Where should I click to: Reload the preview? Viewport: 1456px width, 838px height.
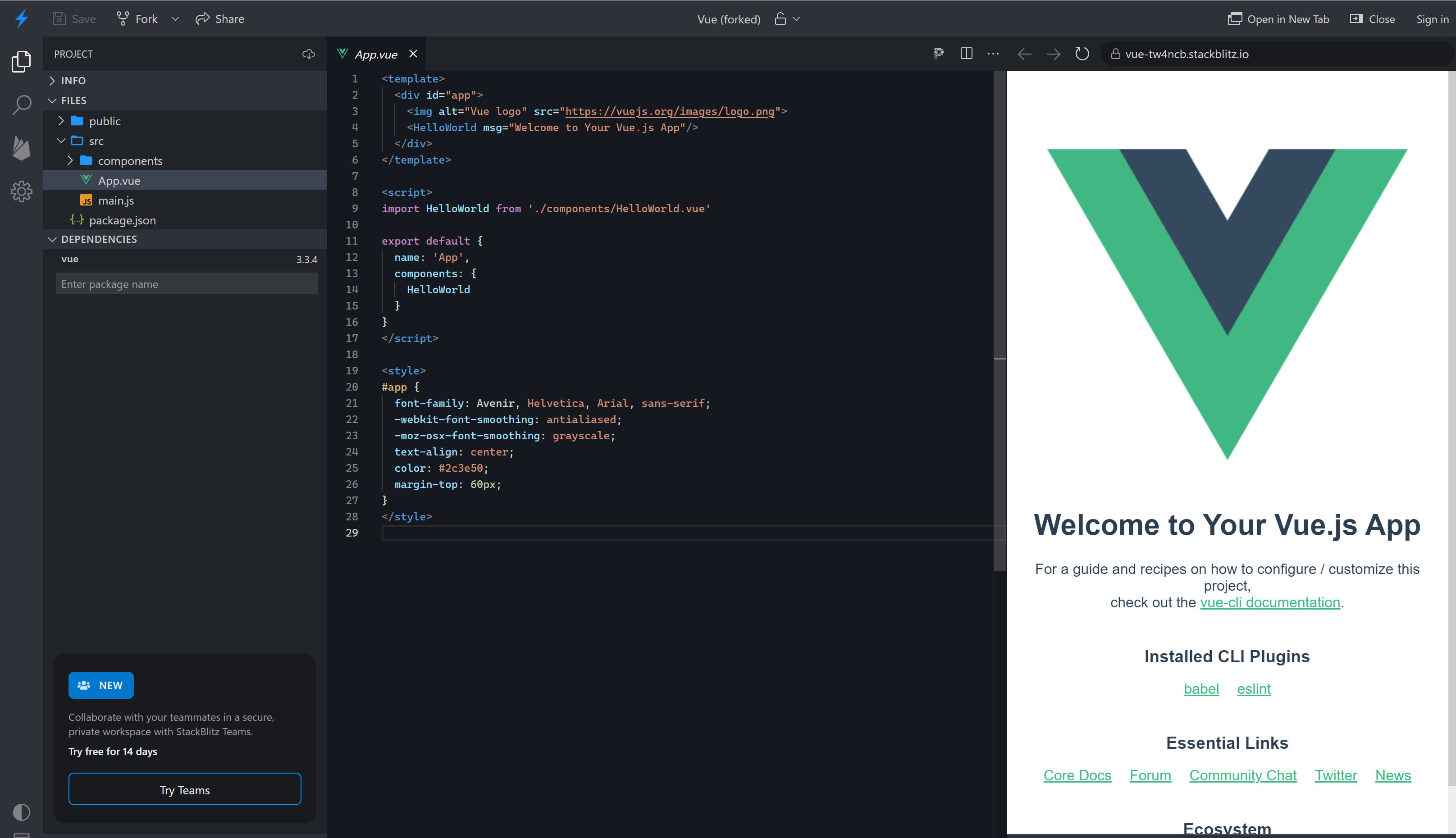[x=1082, y=54]
